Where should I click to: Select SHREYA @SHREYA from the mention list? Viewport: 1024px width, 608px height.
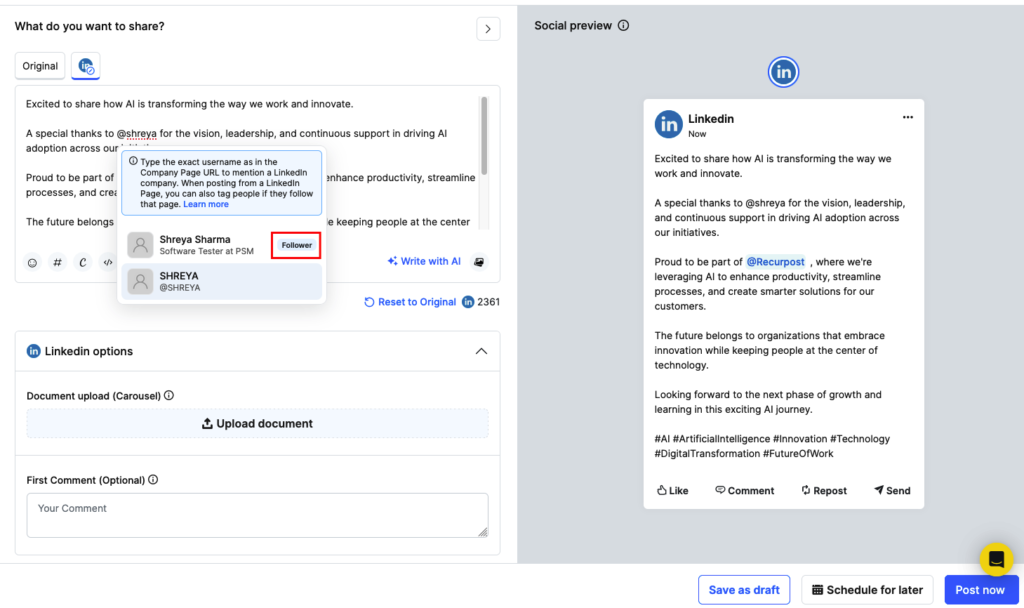click(x=221, y=281)
